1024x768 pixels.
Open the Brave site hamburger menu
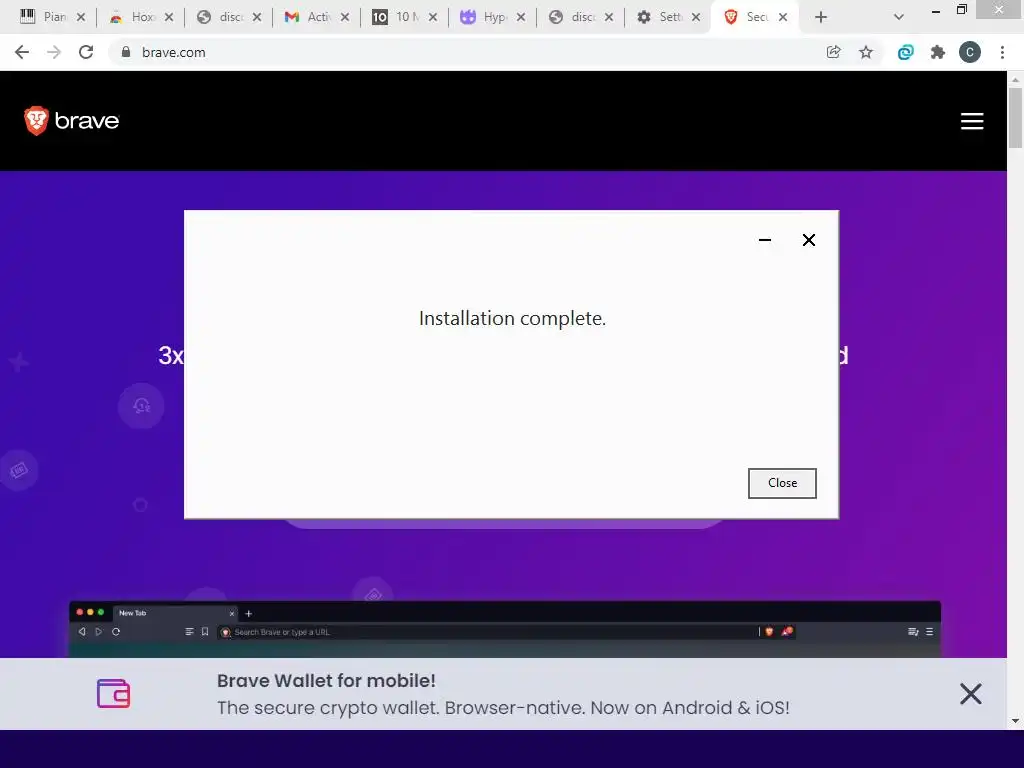pos(972,121)
